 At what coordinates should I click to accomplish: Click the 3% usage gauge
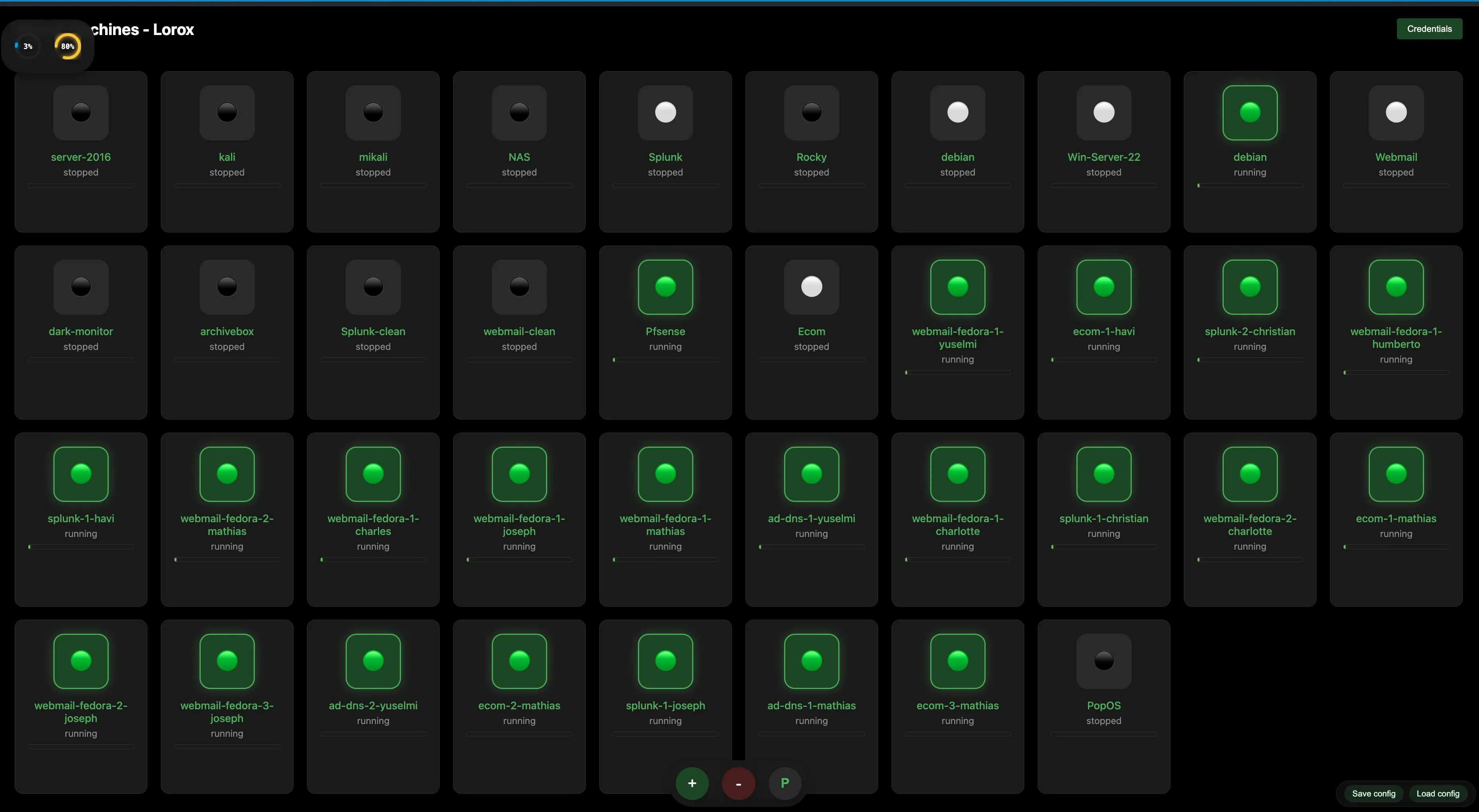(27, 46)
